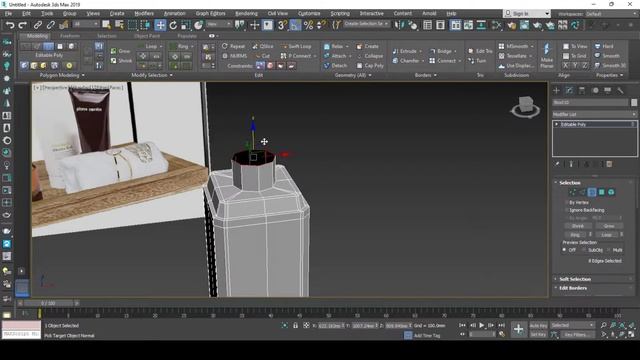Switch to the Object Paint ribbon tab
The image size is (640, 360).
[147, 36]
